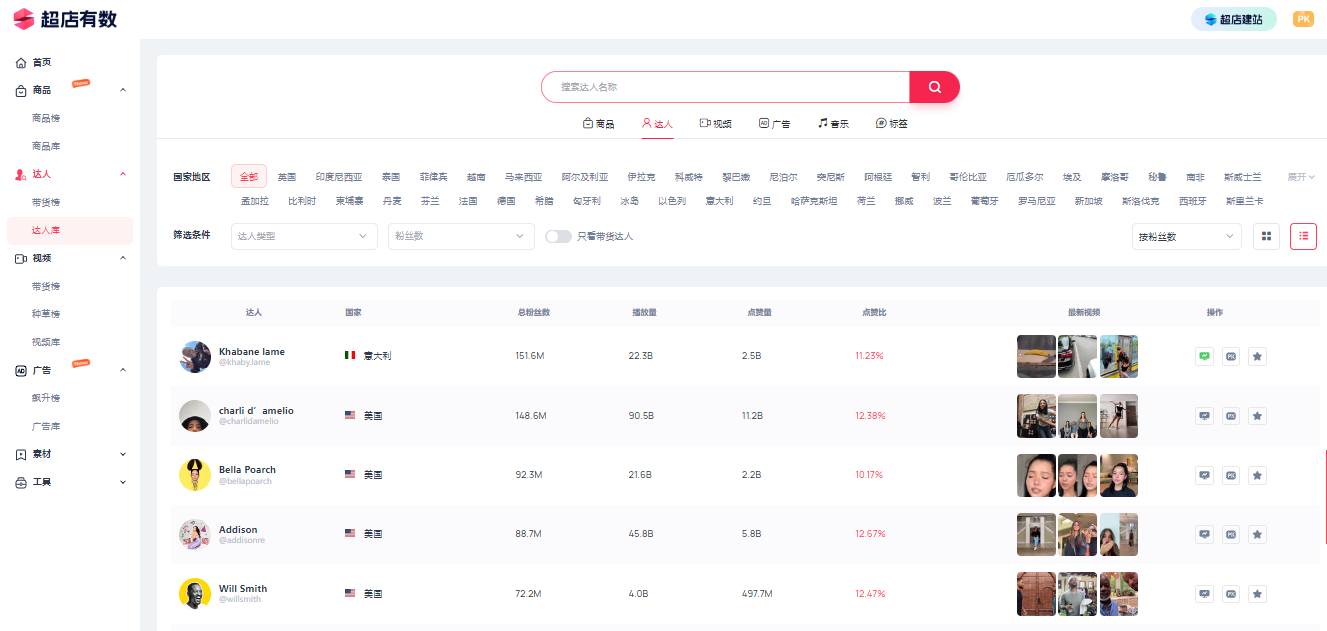The image size is (1327, 631).
Task: Open the 按粉丝数 sort dropdown
Action: [x=1186, y=237]
